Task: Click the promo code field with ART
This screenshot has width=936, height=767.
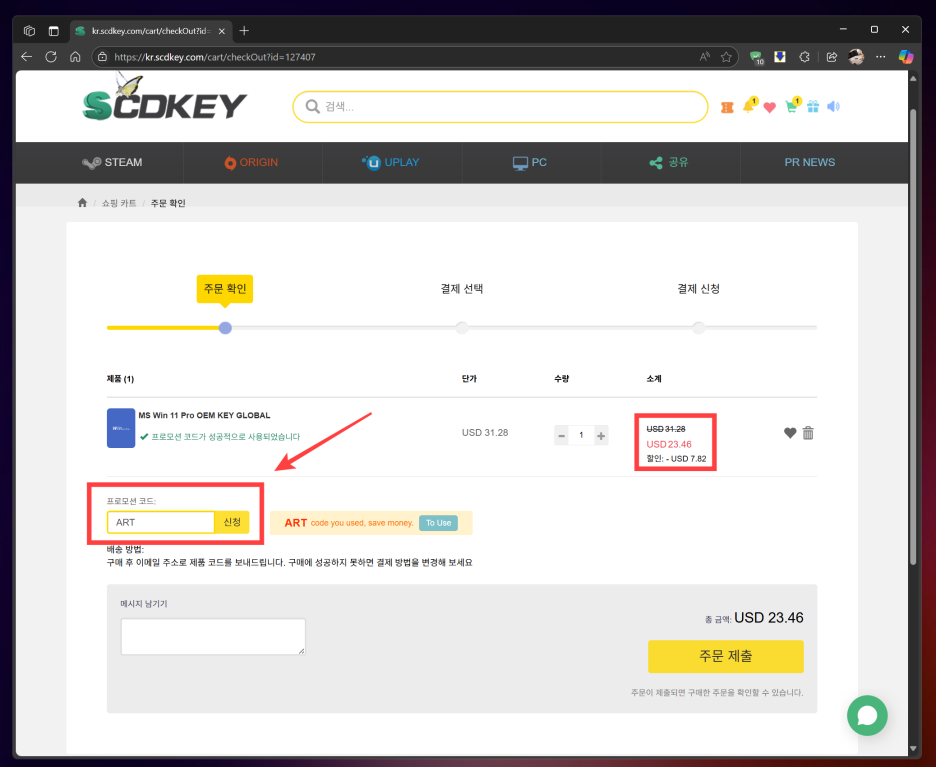Action: [x=161, y=522]
